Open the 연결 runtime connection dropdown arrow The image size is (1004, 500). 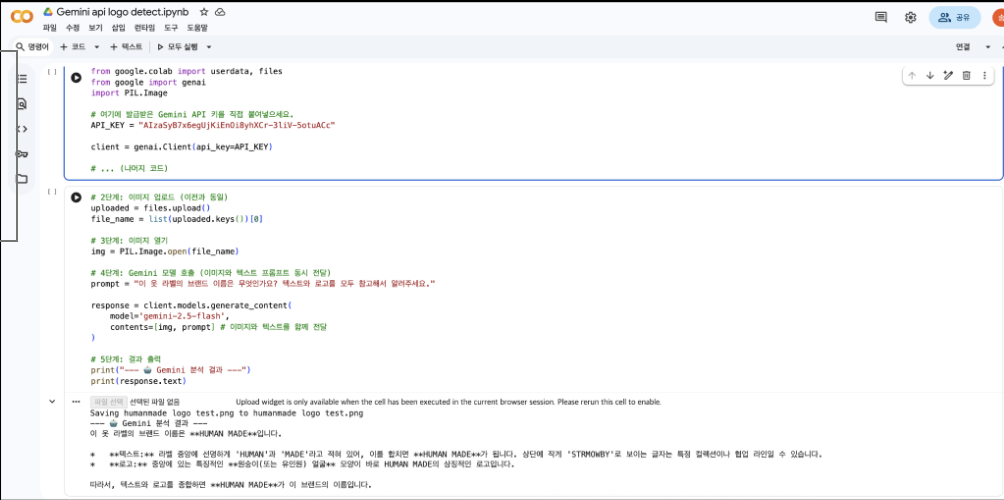987,47
